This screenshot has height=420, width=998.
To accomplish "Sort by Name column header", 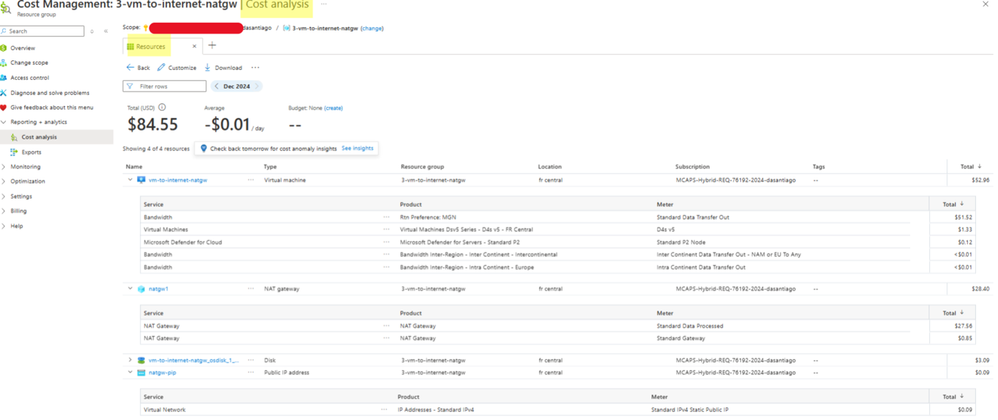I will pos(134,167).
